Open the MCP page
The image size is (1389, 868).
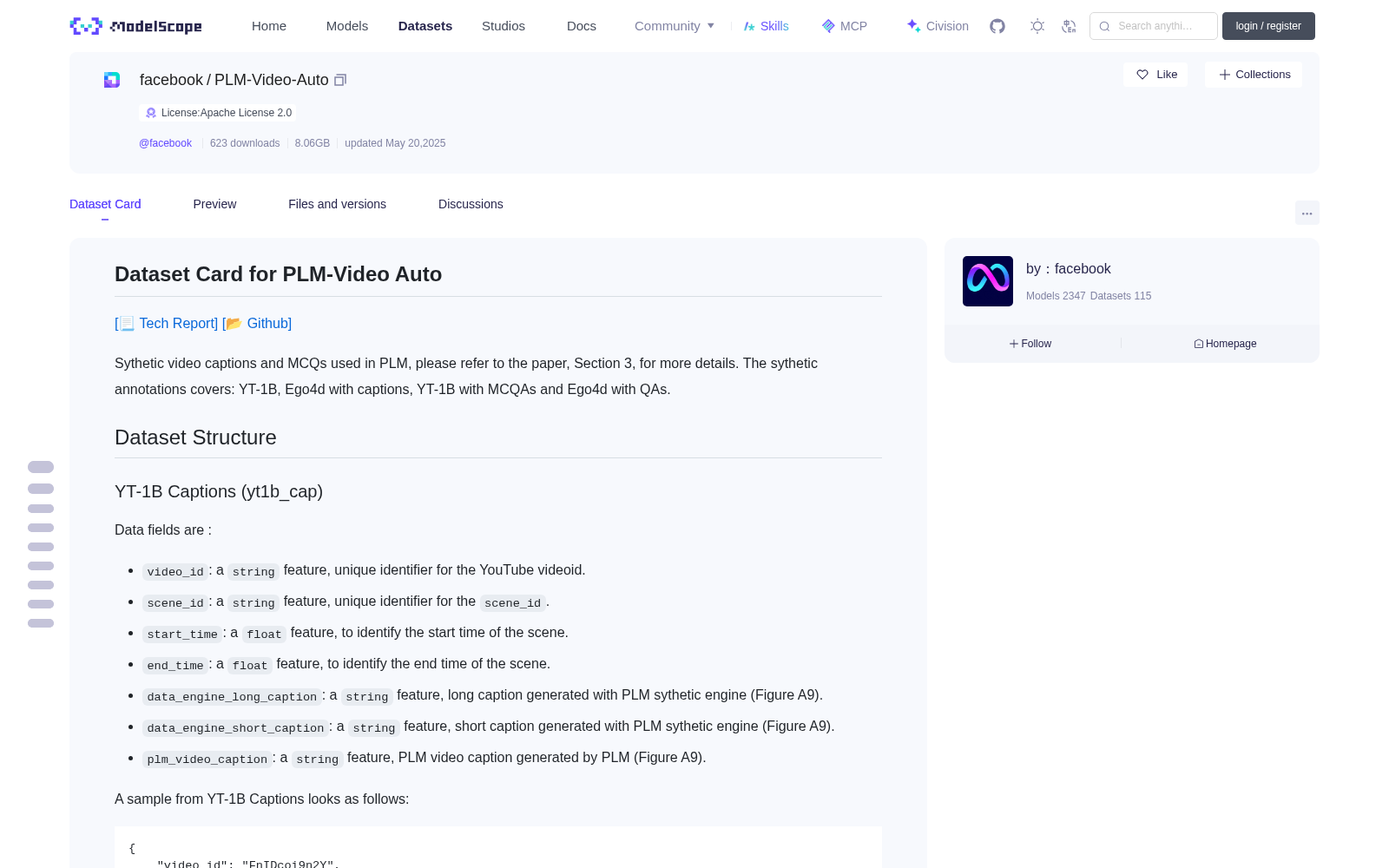844,26
